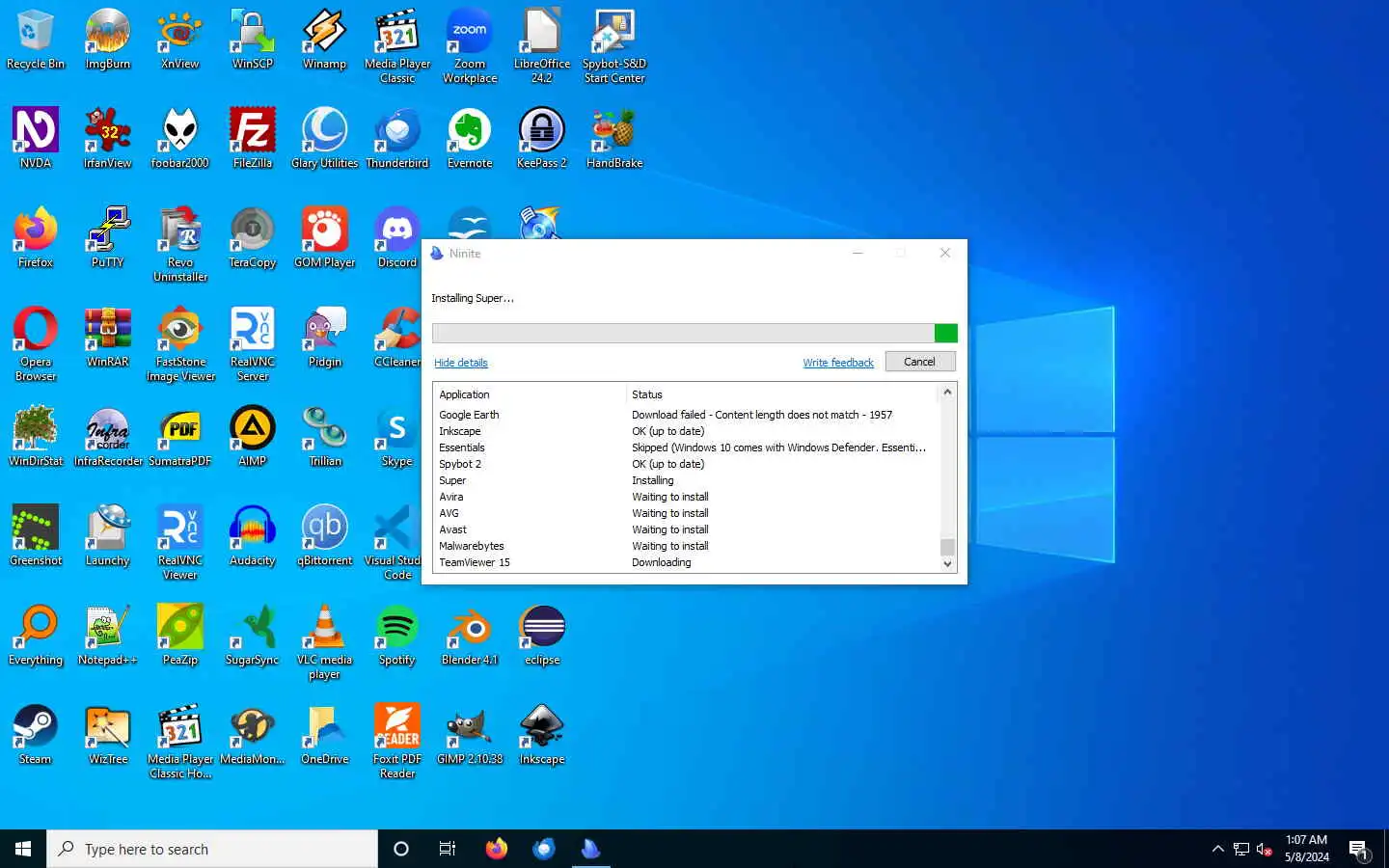Select the Steam desktop shortcut
The height and width of the screenshot is (868, 1389).
pos(36,735)
